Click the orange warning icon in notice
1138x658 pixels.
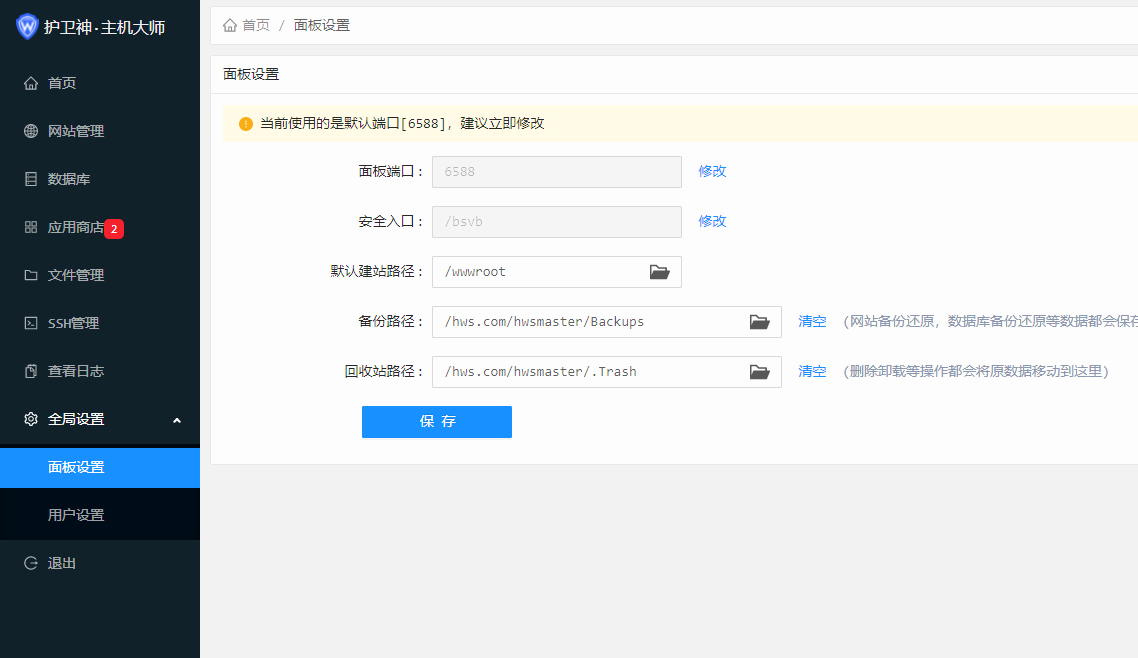[x=246, y=124]
